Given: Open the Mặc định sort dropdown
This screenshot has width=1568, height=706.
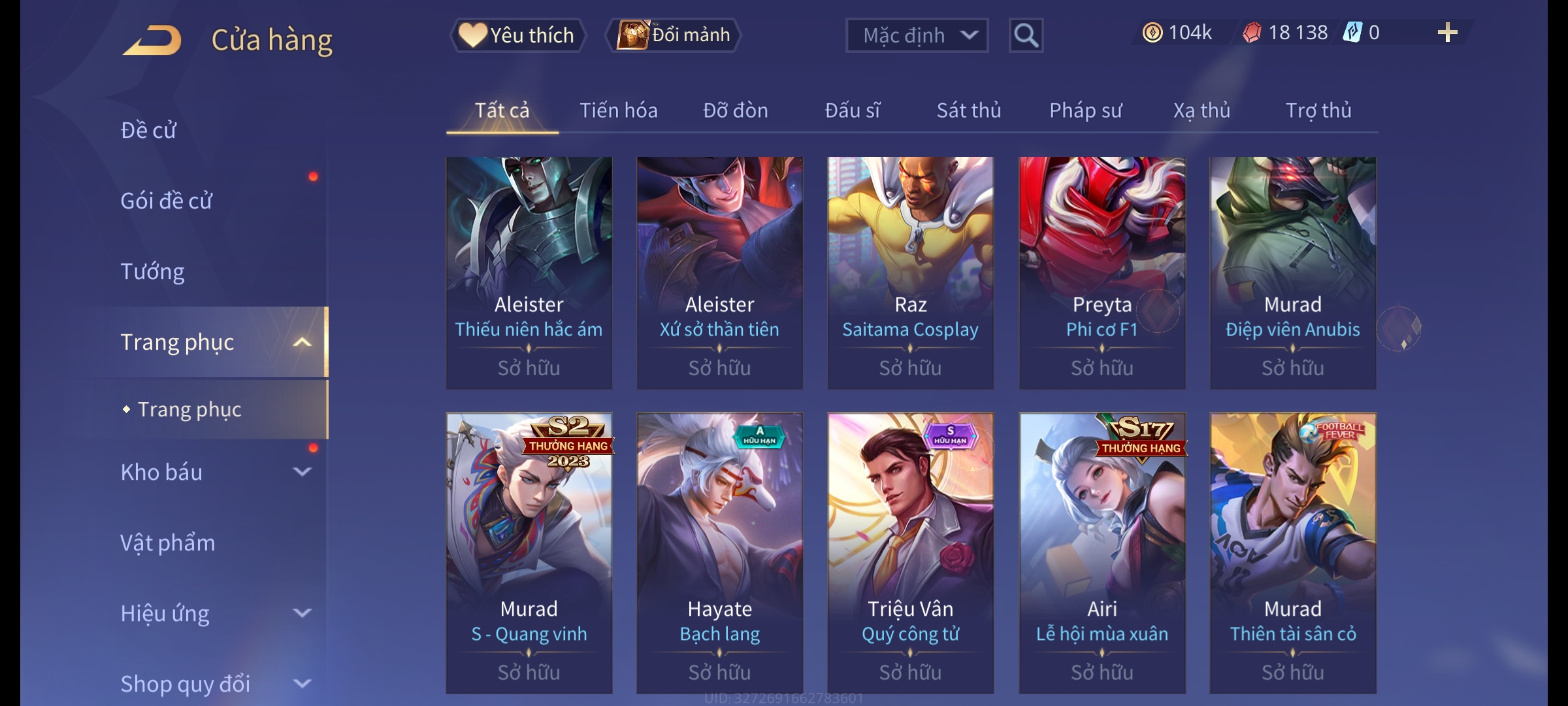Looking at the screenshot, I should [917, 35].
